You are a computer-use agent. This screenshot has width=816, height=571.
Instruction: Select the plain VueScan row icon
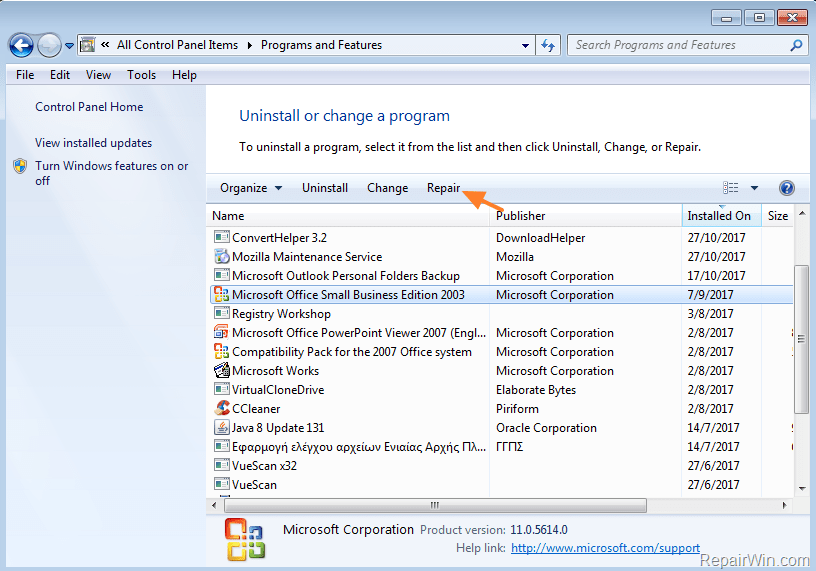tap(222, 485)
